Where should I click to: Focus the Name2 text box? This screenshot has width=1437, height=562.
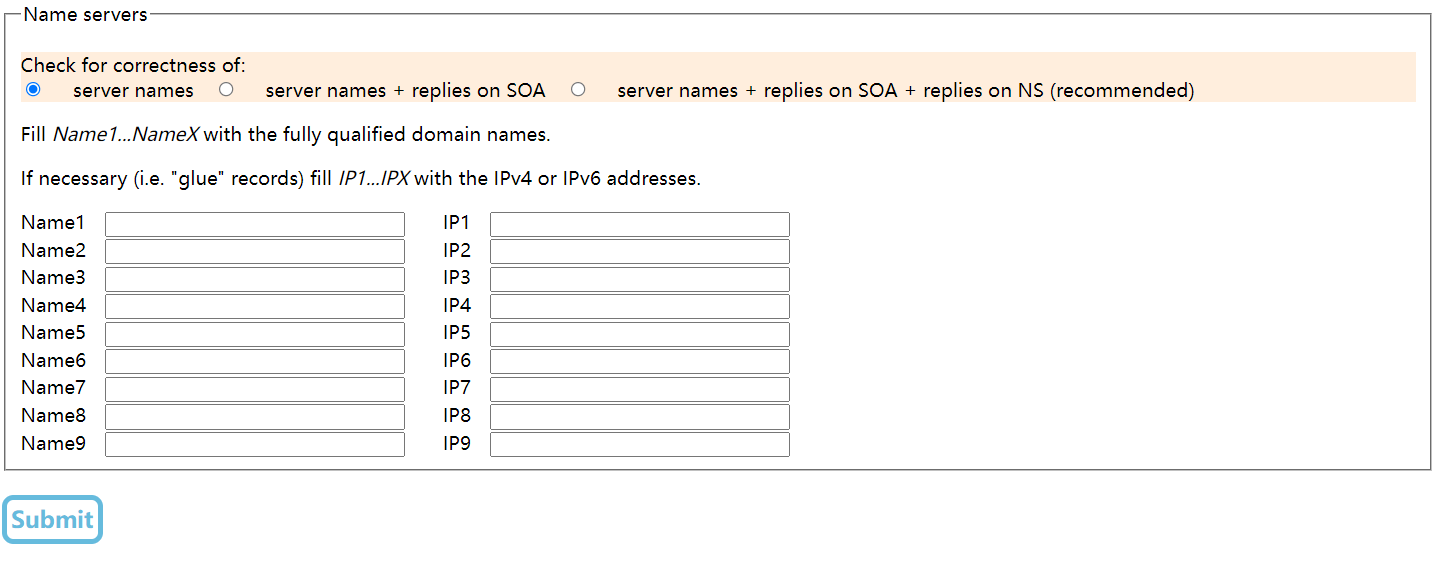(x=255, y=251)
